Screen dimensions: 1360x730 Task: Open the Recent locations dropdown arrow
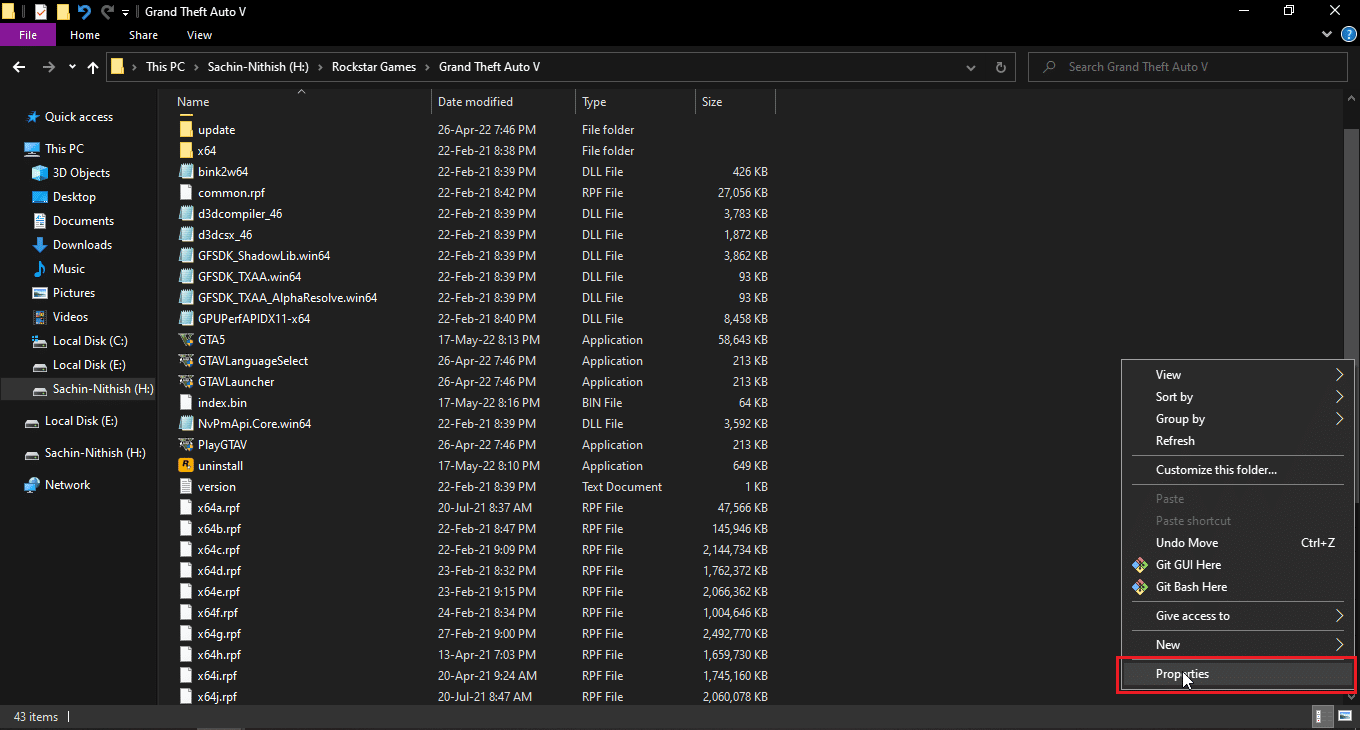pos(72,67)
